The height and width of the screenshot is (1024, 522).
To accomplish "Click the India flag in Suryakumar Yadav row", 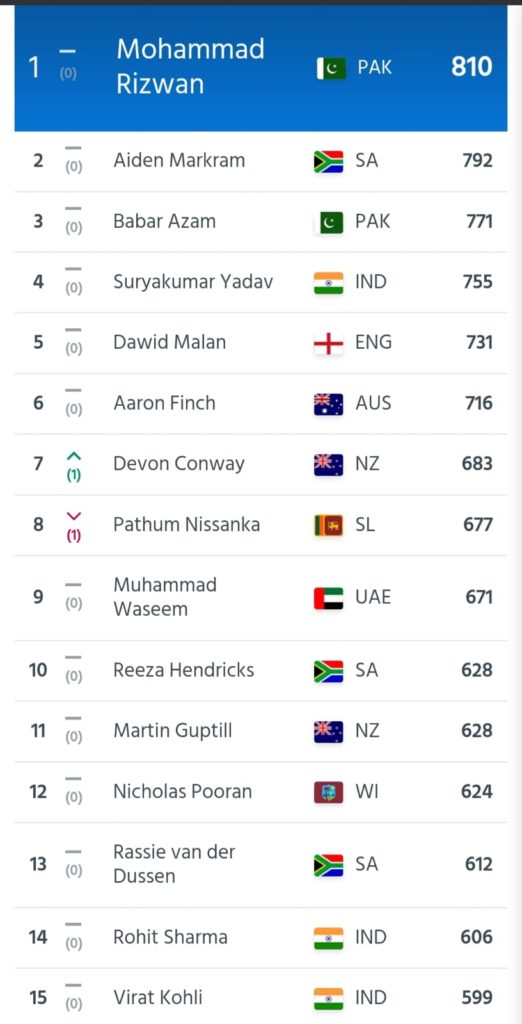I will (x=328, y=283).
